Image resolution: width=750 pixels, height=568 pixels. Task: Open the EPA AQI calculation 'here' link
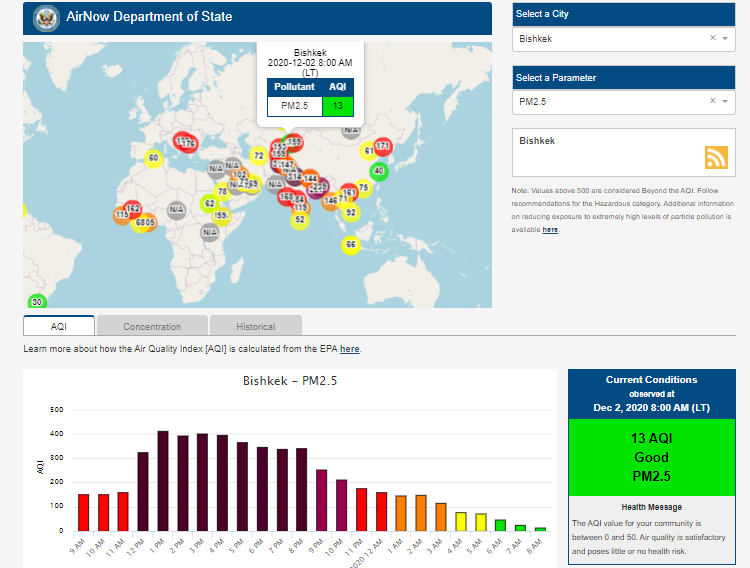click(x=349, y=349)
